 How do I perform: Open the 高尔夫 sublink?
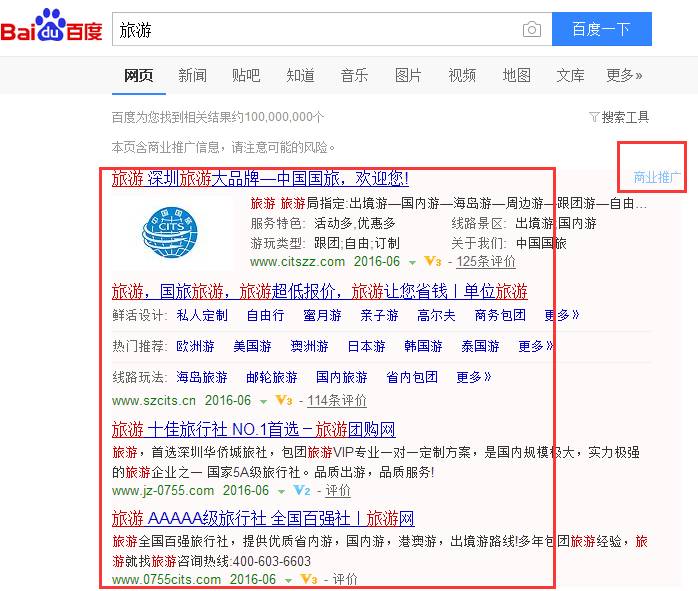(436, 316)
